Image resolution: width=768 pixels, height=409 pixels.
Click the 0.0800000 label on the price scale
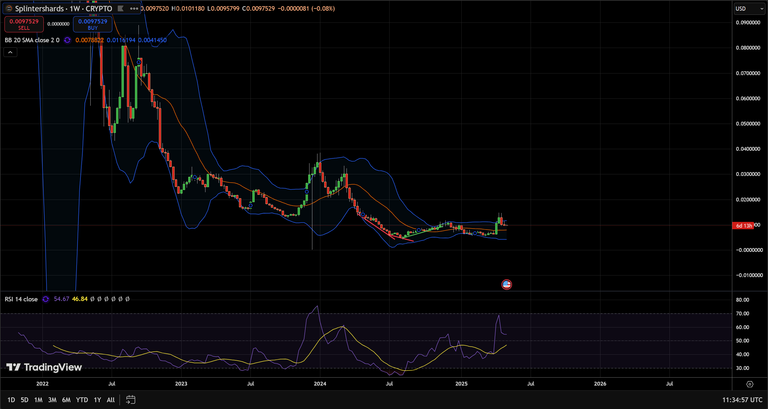[x=747, y=48]
